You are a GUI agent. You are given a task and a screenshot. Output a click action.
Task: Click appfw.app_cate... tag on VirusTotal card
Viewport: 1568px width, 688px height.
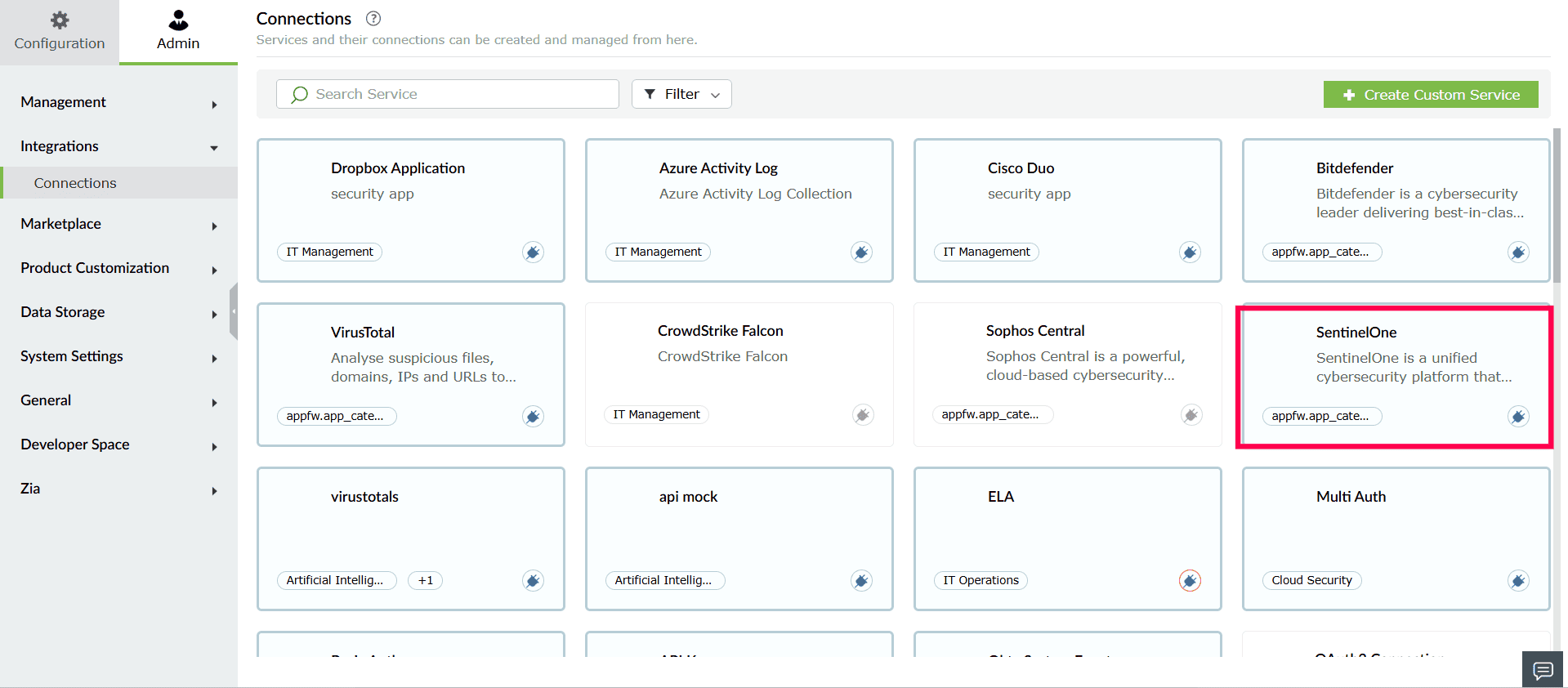pyautogui.click(x=337, y=417)
